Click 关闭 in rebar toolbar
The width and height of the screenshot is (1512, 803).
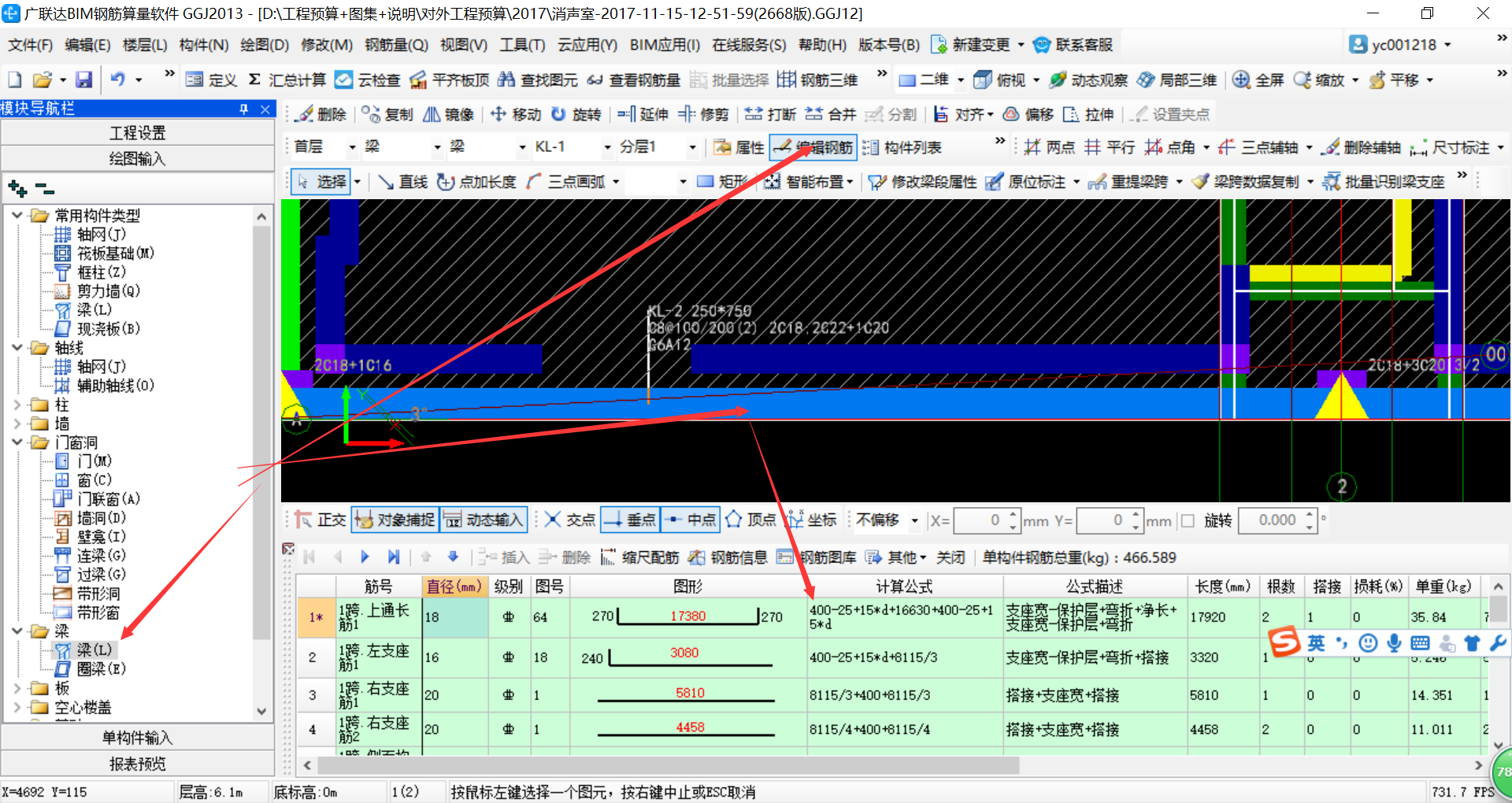(x=951, y=557)
